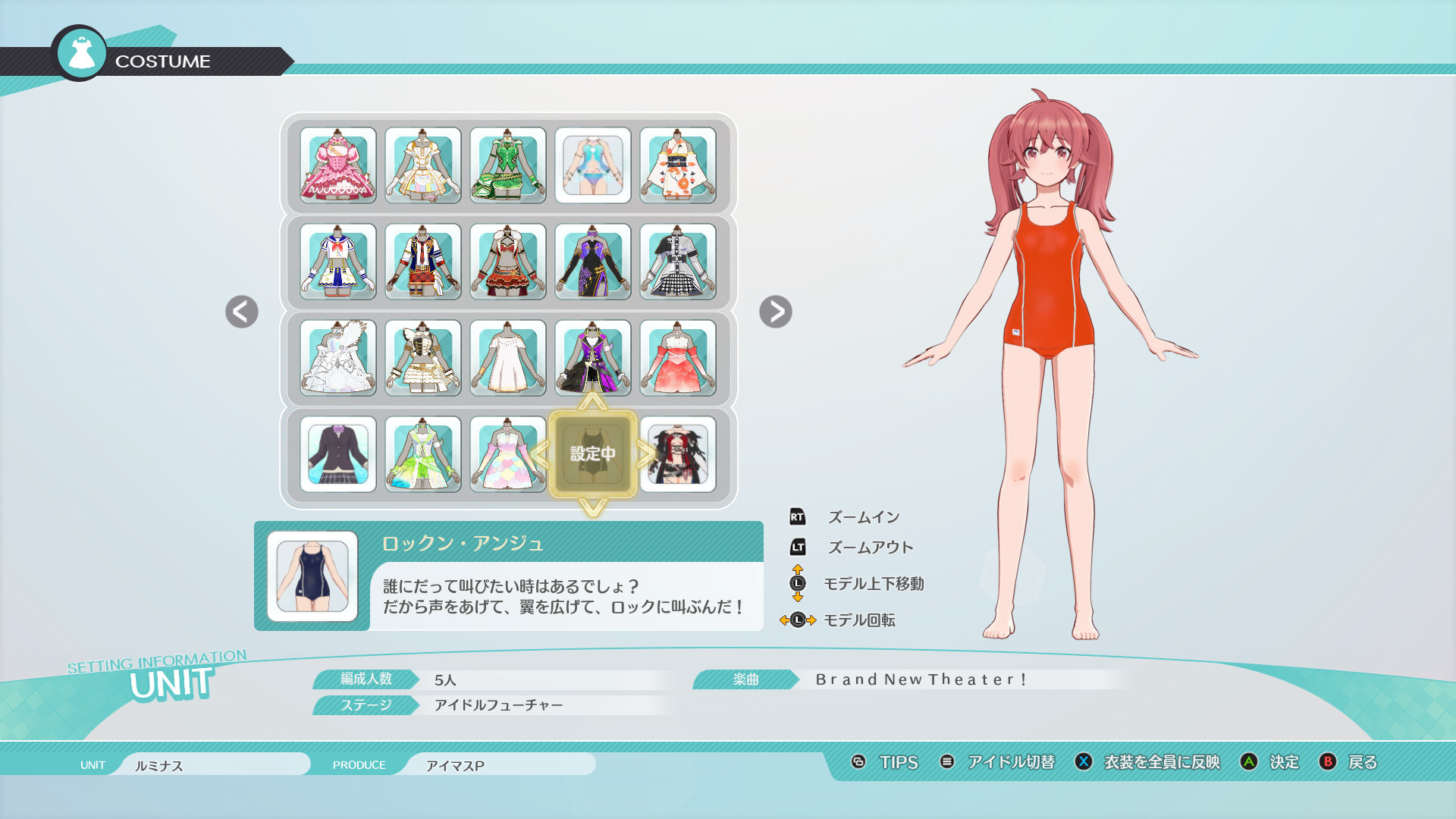Click the song title Brand New Theater!
This screenshot has height=819, width=1456.
click(921, 679)
